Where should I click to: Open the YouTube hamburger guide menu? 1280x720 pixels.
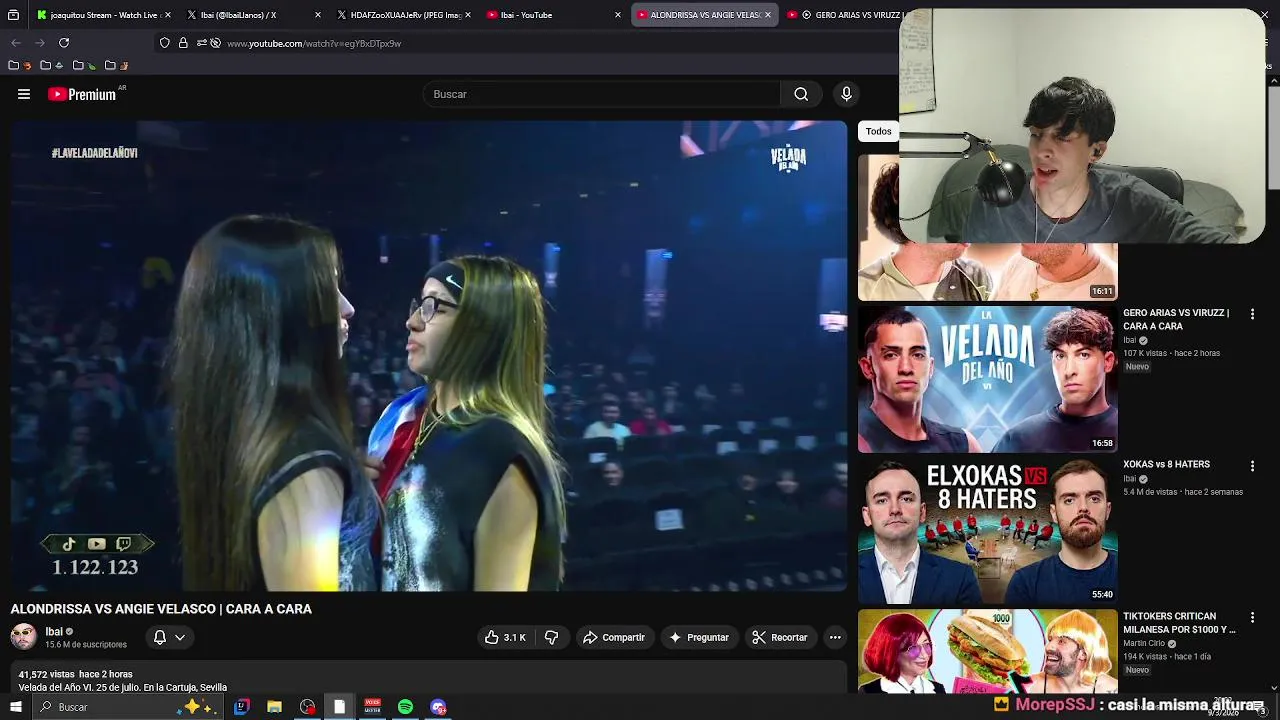point(24,94)
